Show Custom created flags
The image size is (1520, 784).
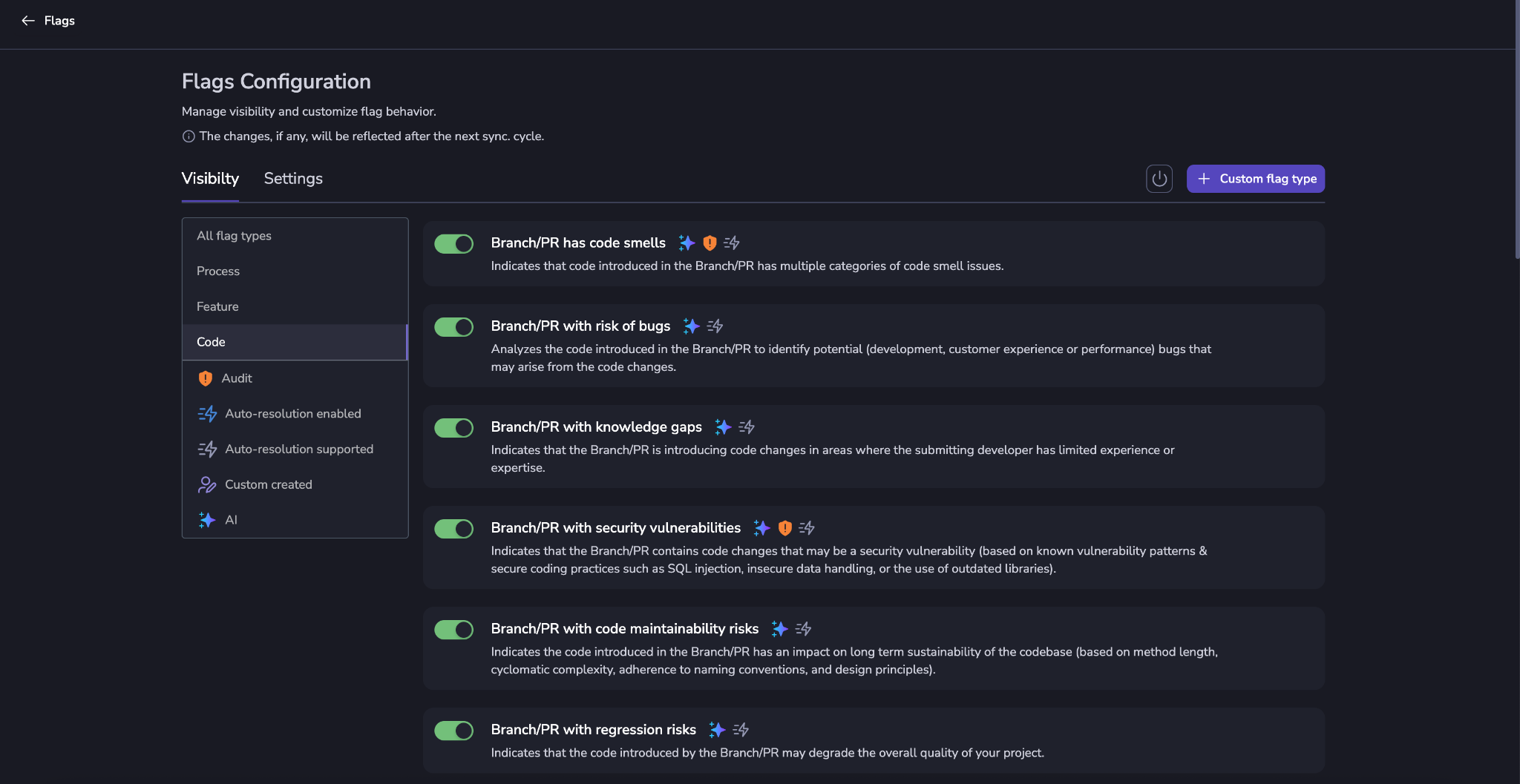click(x=268, y=485)
